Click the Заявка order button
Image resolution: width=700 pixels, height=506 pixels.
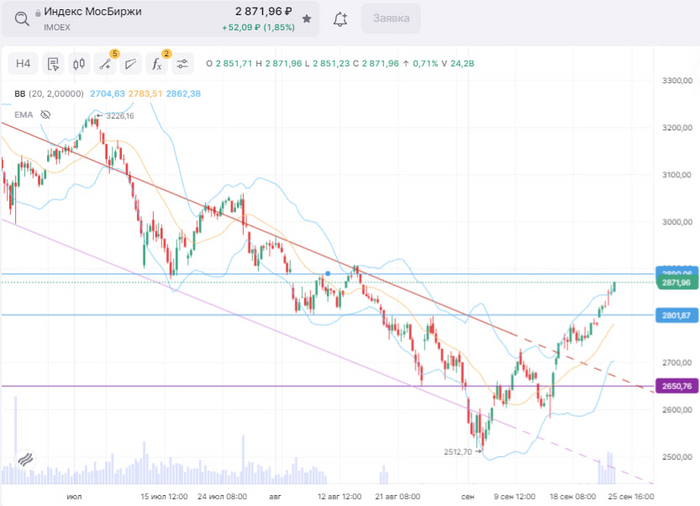click(x=391, y=18)
